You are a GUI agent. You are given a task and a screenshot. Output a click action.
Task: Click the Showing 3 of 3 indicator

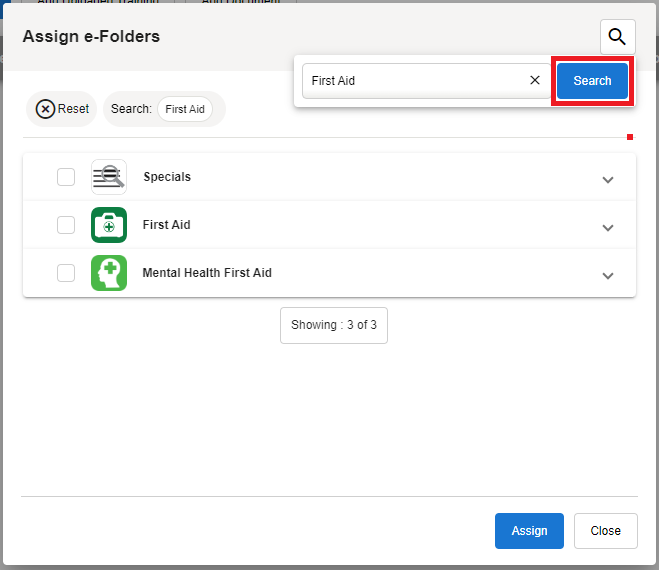click(334, 325)
